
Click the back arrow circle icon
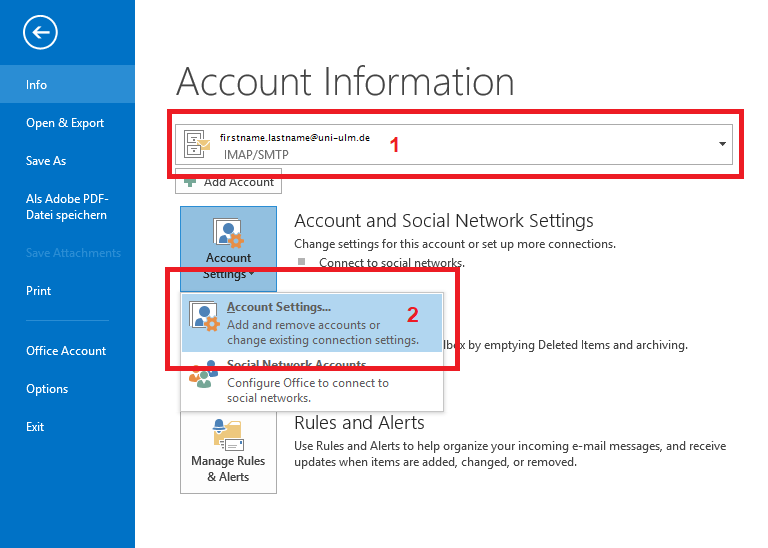tap(40, 32)
